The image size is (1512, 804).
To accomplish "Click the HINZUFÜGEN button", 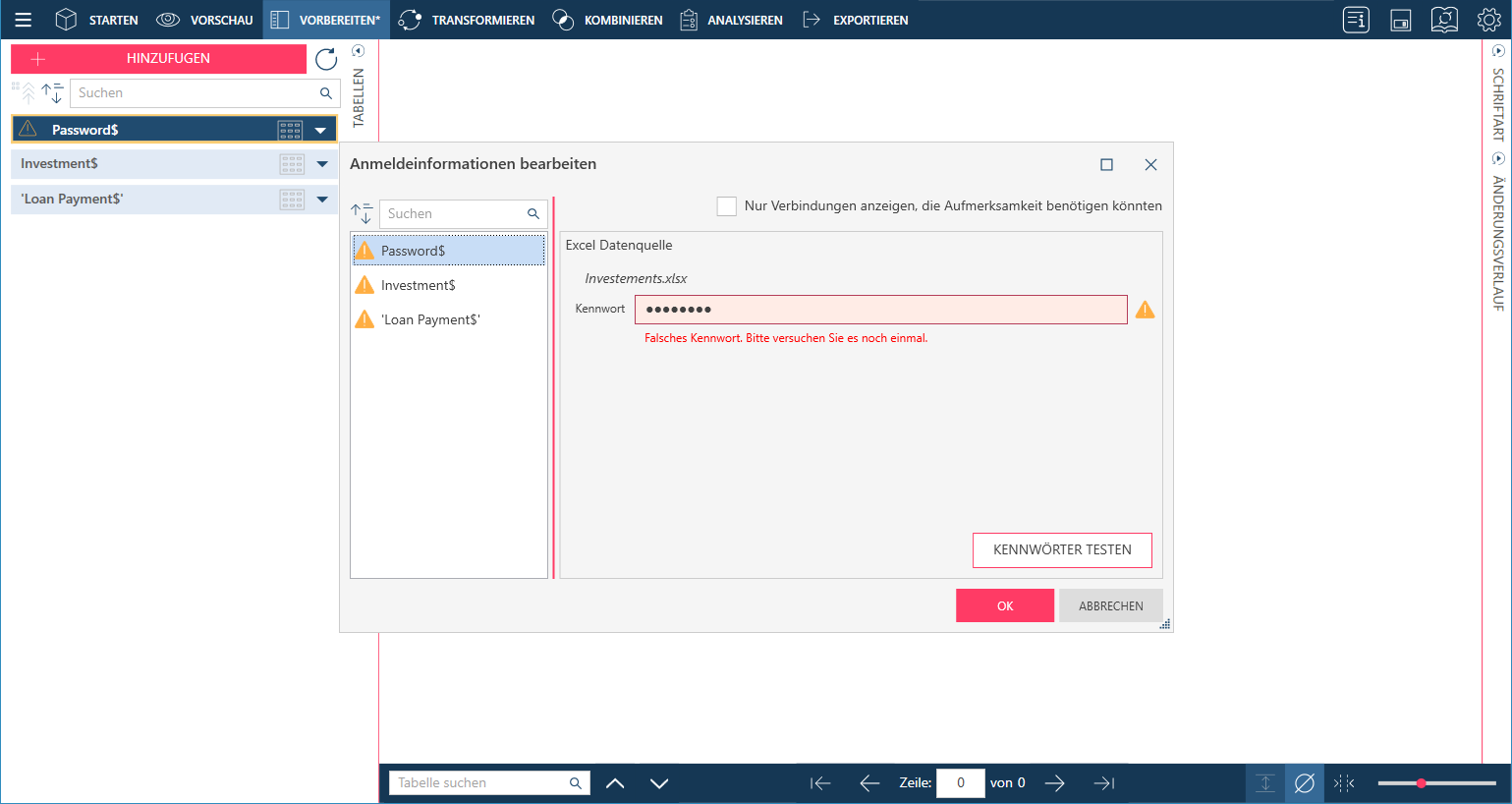I will [158, 59].
